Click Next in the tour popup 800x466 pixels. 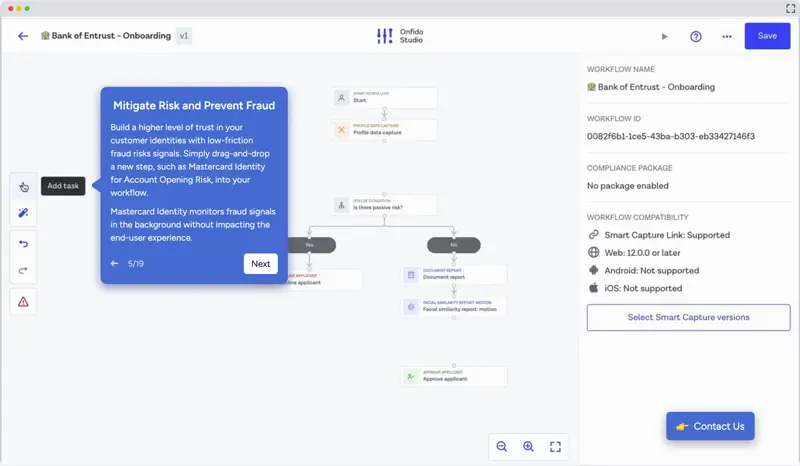click(x=260, y=263)
